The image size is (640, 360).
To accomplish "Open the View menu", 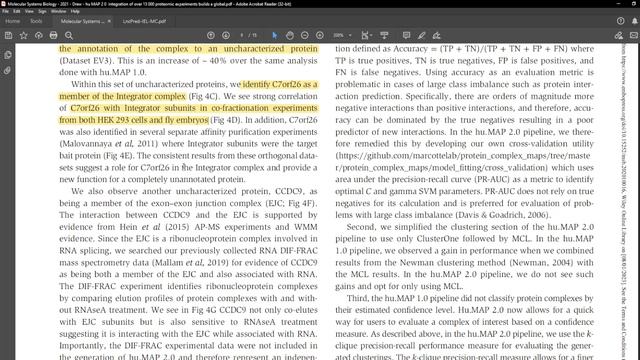I will point(29,11).
